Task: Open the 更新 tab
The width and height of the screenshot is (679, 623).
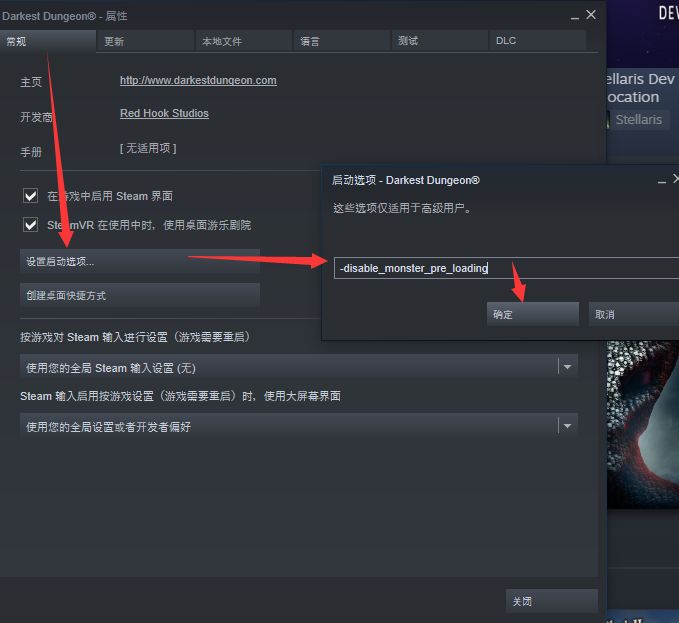Action: tap(146, 41)
